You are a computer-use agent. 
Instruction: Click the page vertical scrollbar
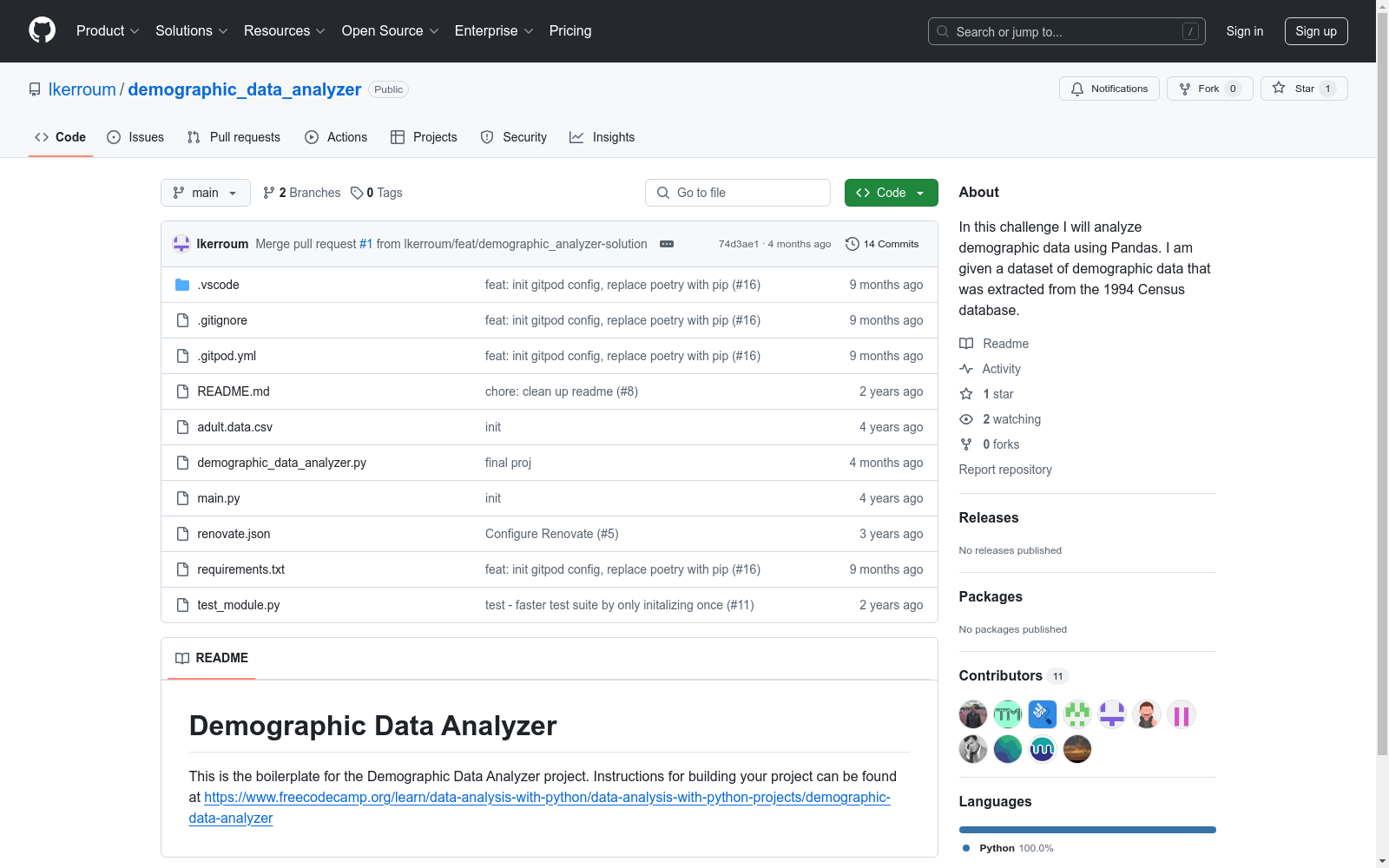(x=1383, y=382)
